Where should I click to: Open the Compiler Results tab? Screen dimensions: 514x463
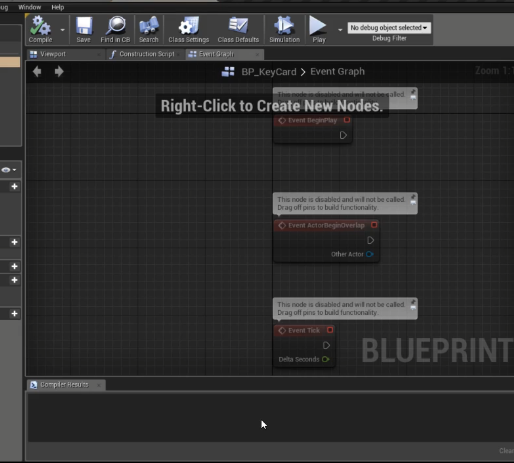point(64,385)
